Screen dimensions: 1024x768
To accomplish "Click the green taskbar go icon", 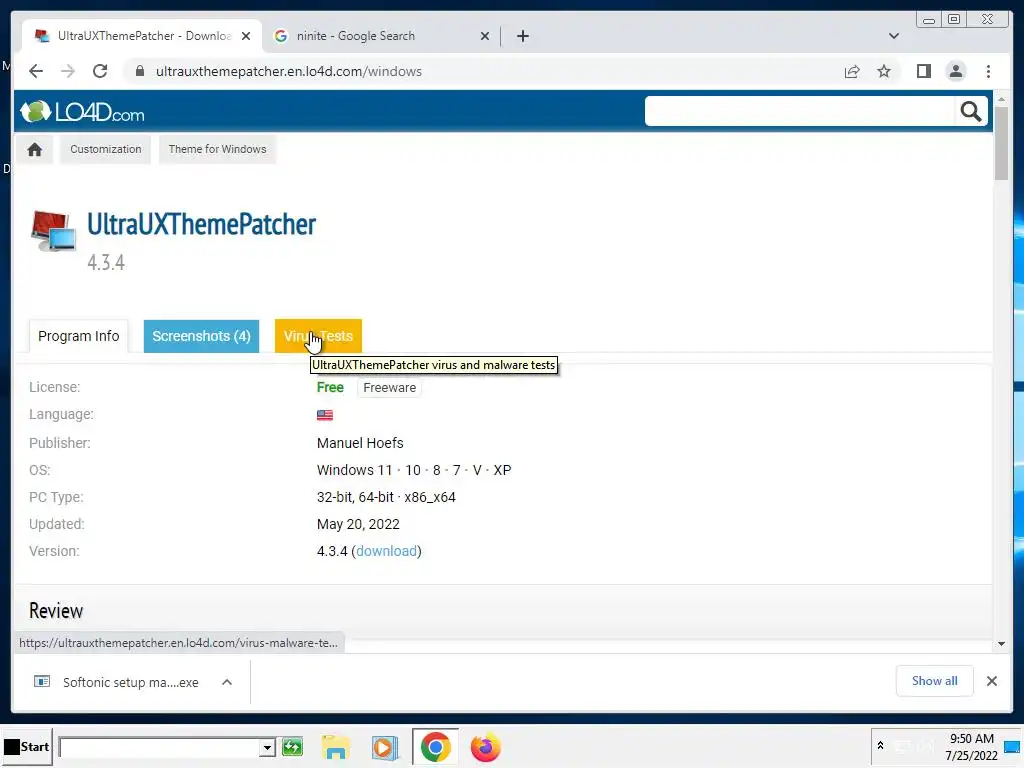I will [x=293, y=746].
